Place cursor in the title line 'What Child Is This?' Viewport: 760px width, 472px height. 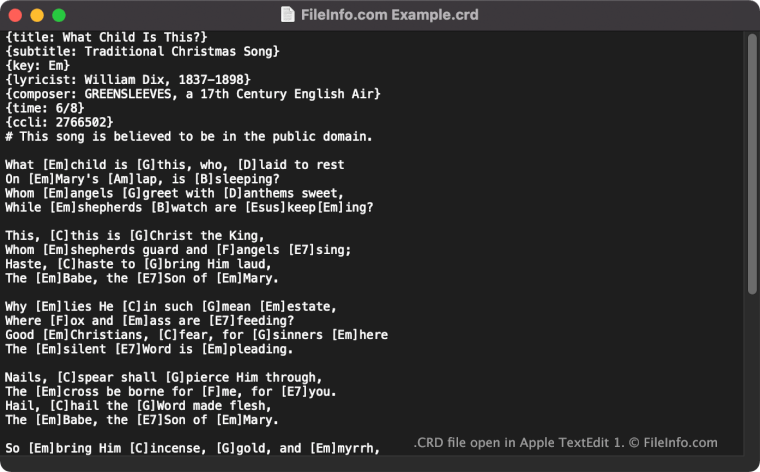tap(106, 37)
